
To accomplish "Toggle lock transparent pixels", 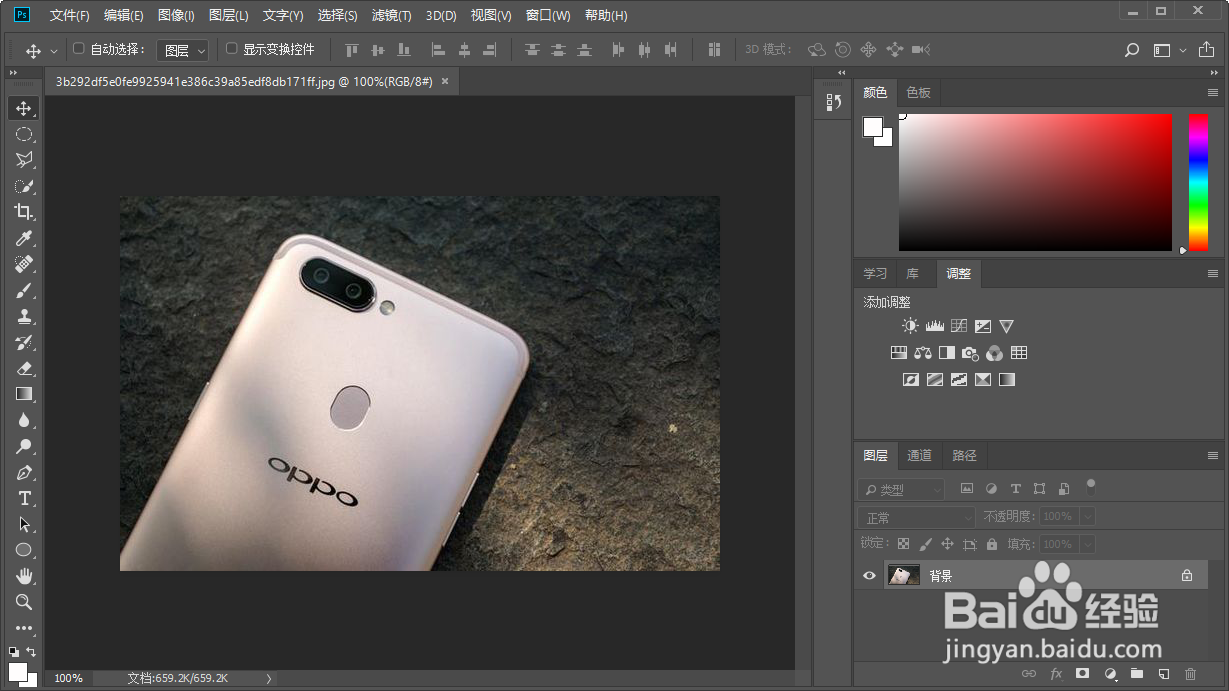I will [x=903, y=544].
